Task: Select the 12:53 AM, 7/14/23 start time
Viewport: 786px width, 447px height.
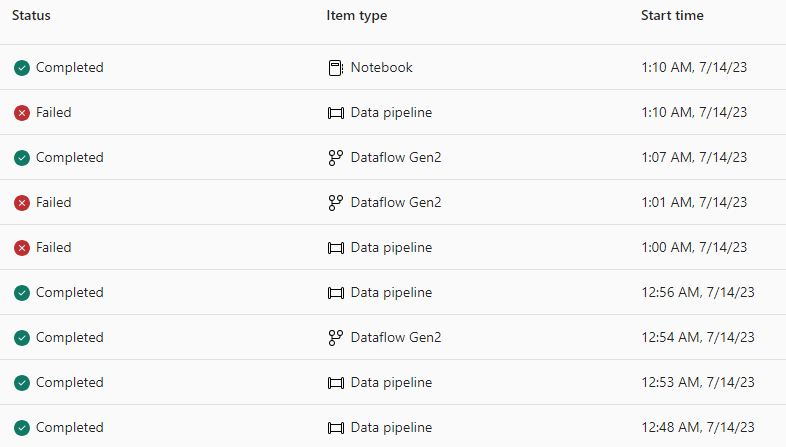Action: point(698,382)
